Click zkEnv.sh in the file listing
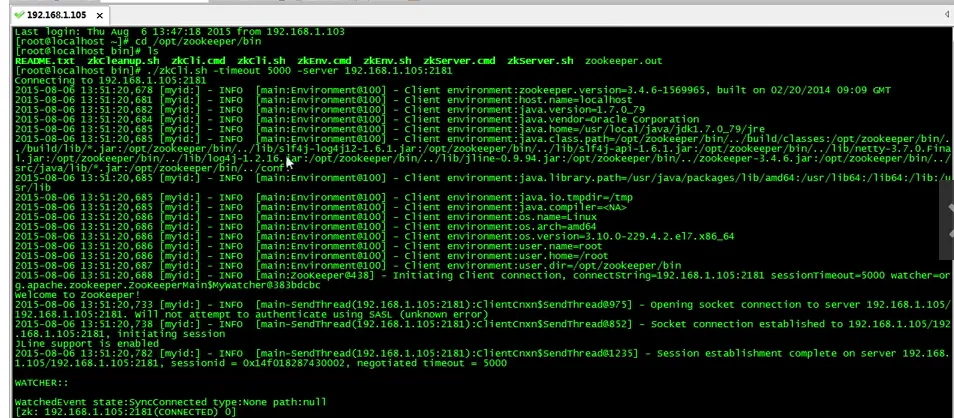The width and height of the screenshot is (954, 418). point(388,61)
